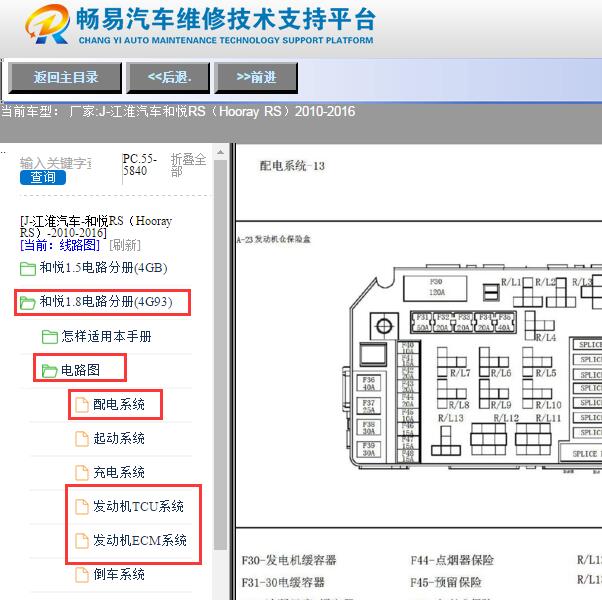This screenshot has width=602, height=600.
Task: Click open folder icon beside 电路图
Action: (x=50, y=371)
